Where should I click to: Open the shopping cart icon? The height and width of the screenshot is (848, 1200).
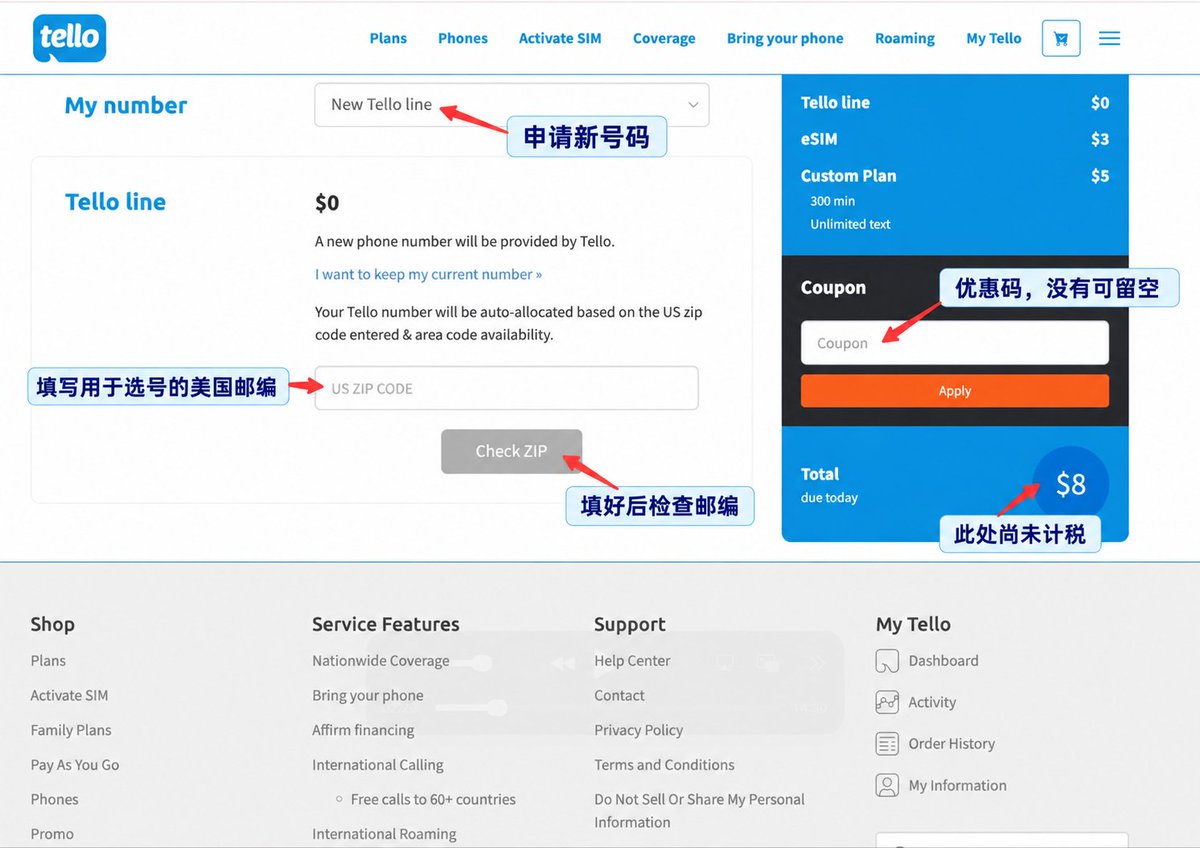tap(1061, 39)
